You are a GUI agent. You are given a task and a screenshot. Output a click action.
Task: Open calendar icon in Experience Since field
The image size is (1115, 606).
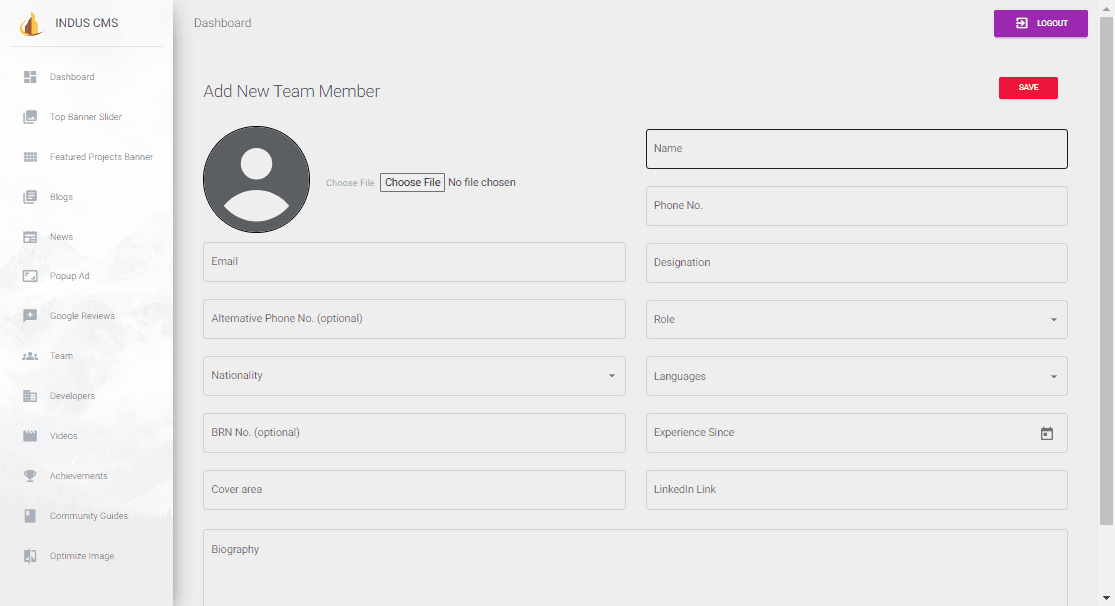coord(1047,434)
